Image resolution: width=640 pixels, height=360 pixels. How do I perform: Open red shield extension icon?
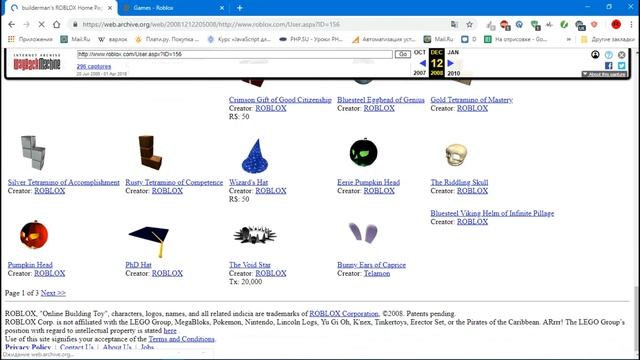(x=594, y=24)
